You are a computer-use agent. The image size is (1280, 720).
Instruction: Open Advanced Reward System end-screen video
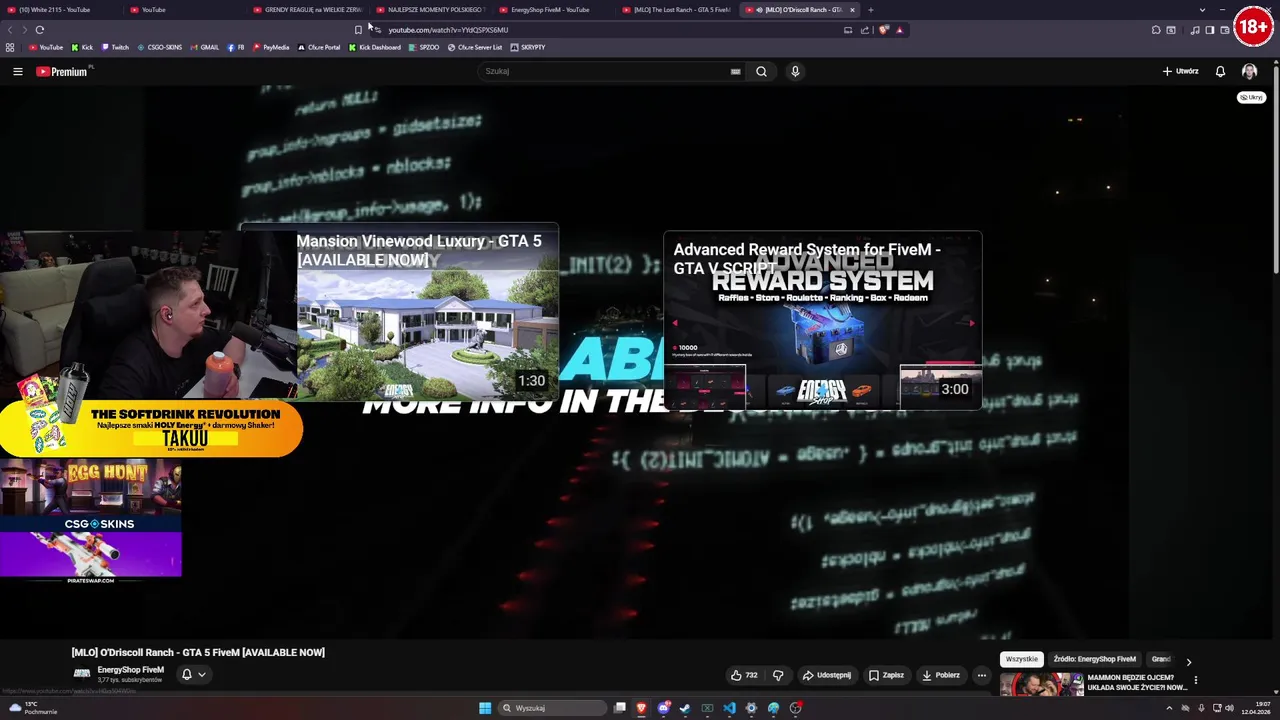822,321
